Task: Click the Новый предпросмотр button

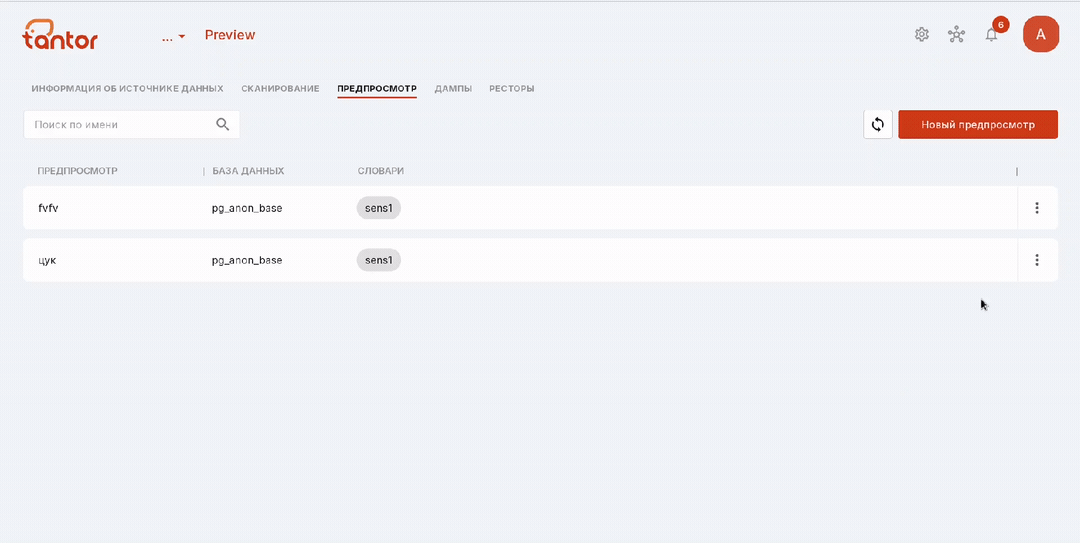Action: [978, 125]
